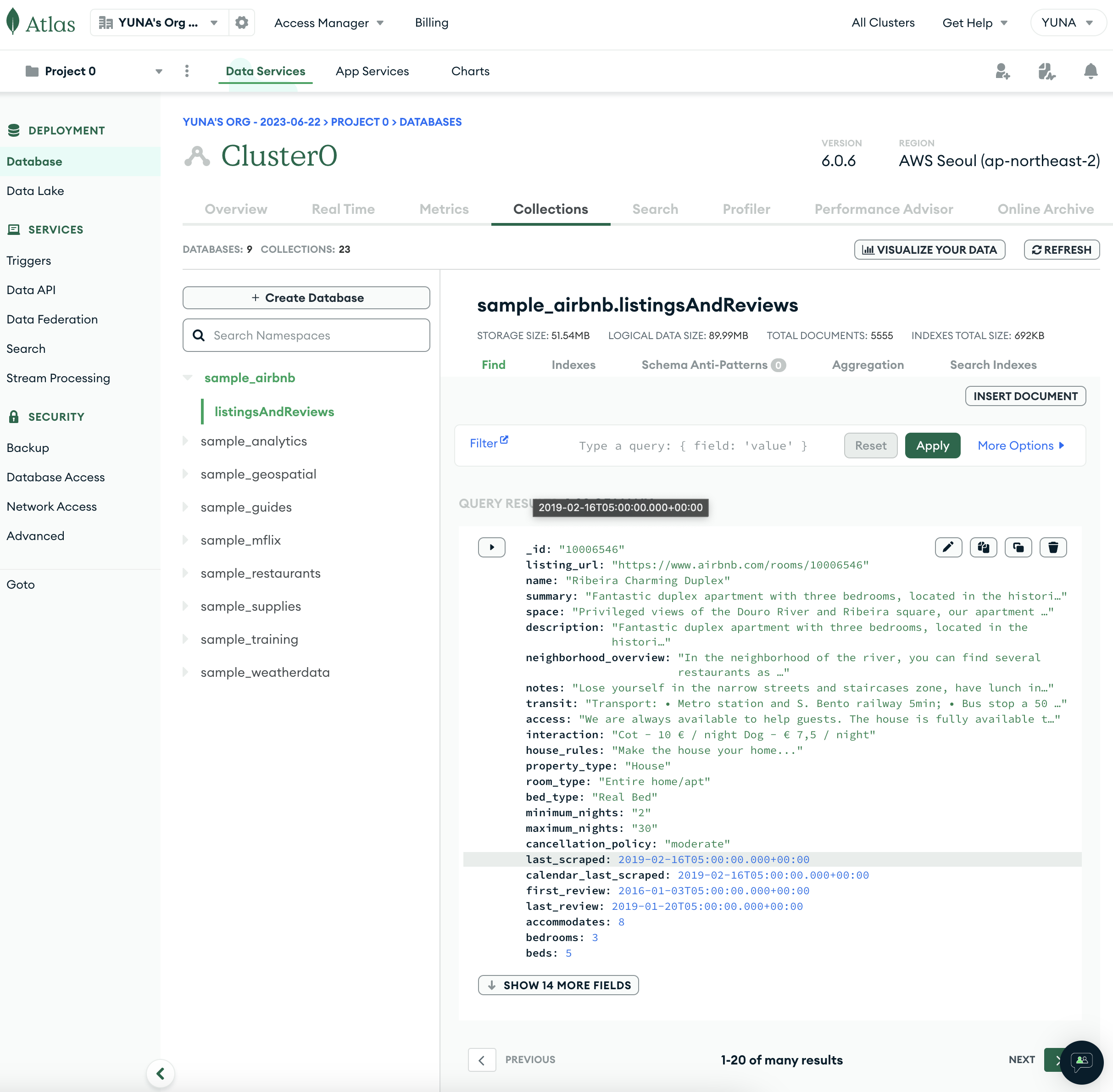The width and height of the screenshot is (1113, 1092).
Task: Go to previous results page arrow
Action: point(482,1060)
